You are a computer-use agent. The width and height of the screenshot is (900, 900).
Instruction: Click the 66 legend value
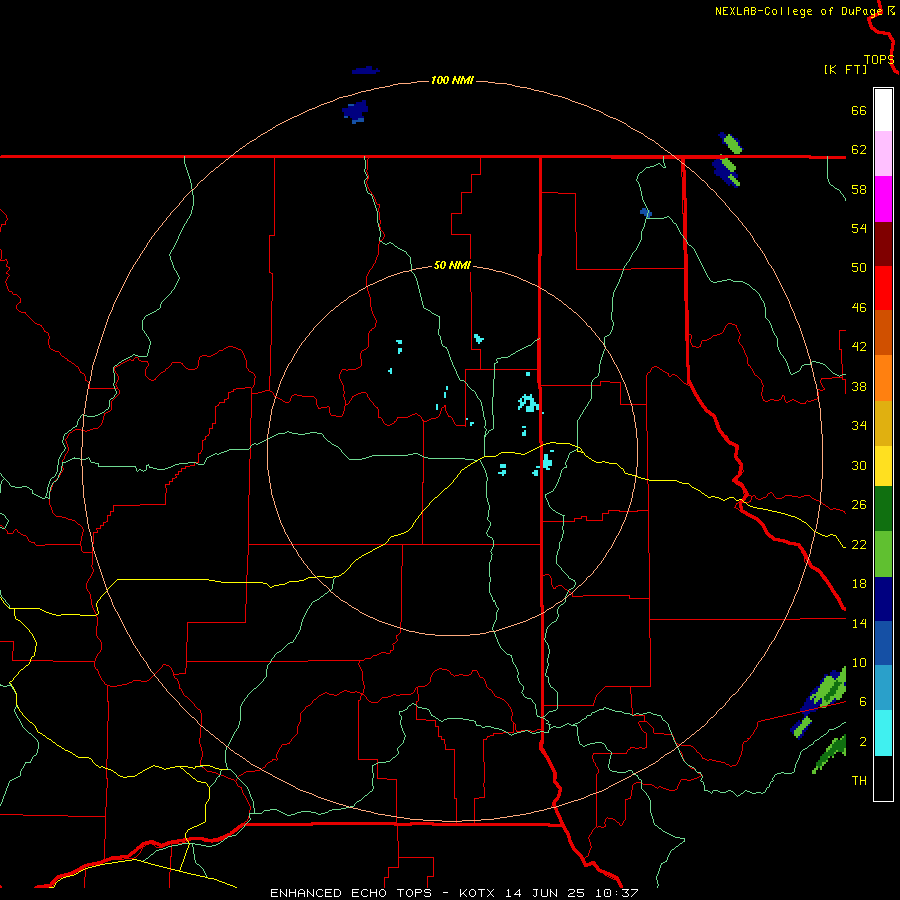click(x=859, y=111)
